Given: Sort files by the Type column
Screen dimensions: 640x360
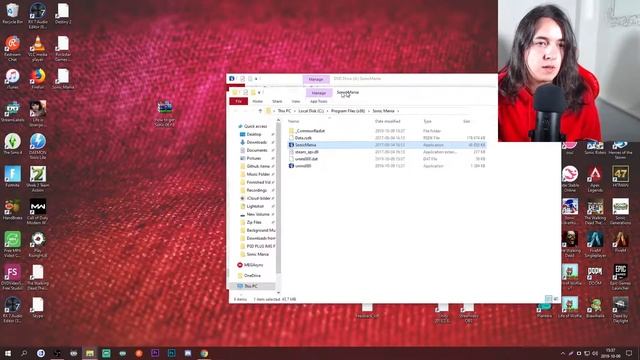Looking at the screenshot, I should tap(427, 121).
